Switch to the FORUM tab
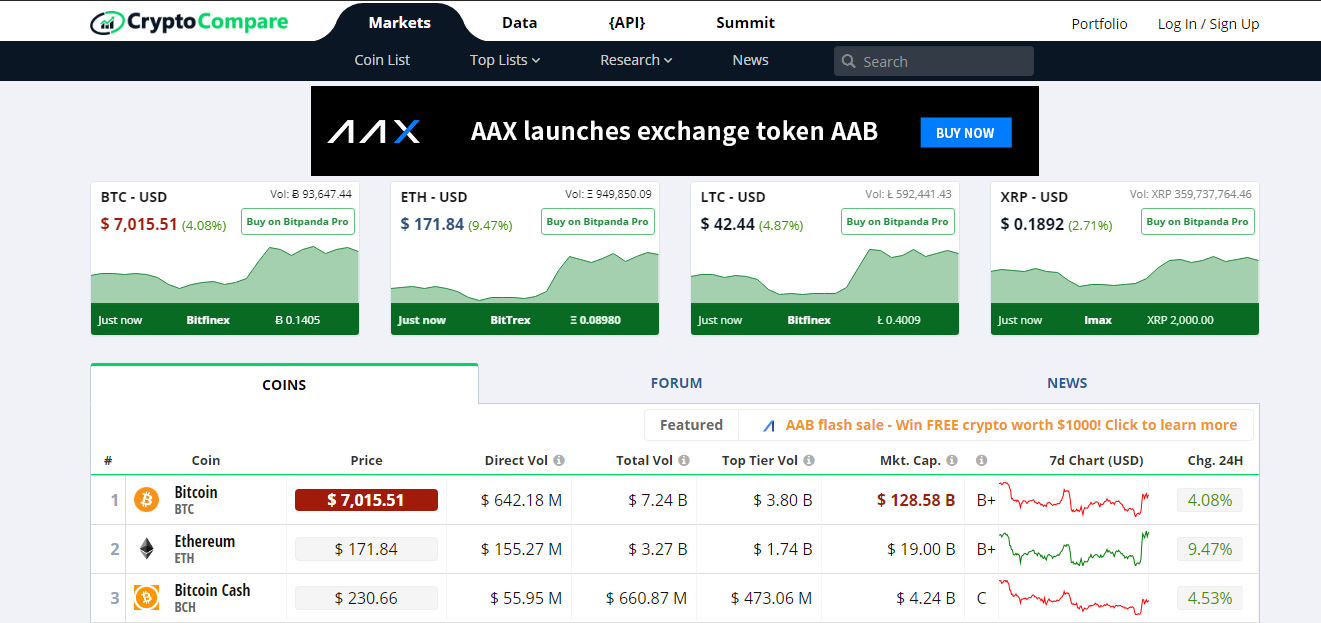This screenshot has height=623, width=1321. (677, 383)
